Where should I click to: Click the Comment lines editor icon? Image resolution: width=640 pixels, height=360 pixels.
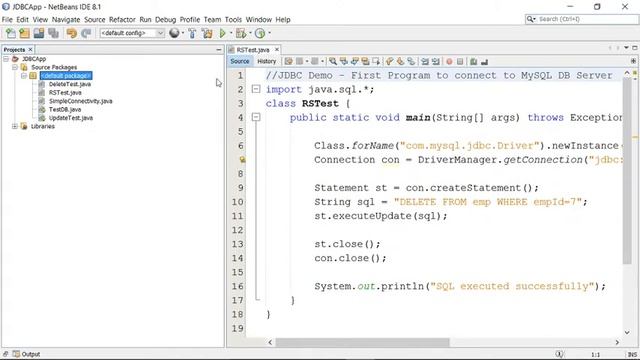(x=473, y=61)
